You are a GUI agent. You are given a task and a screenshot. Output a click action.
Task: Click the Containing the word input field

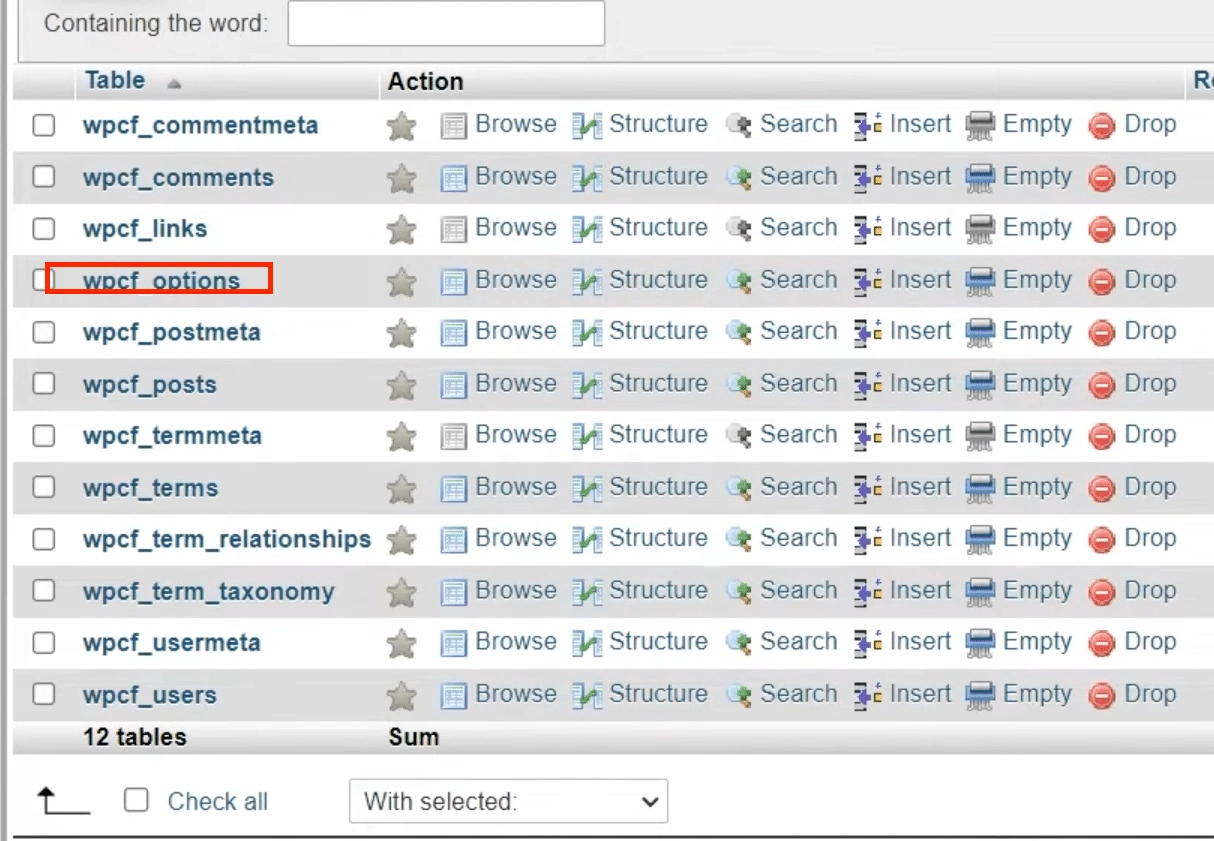pos(445,23)
